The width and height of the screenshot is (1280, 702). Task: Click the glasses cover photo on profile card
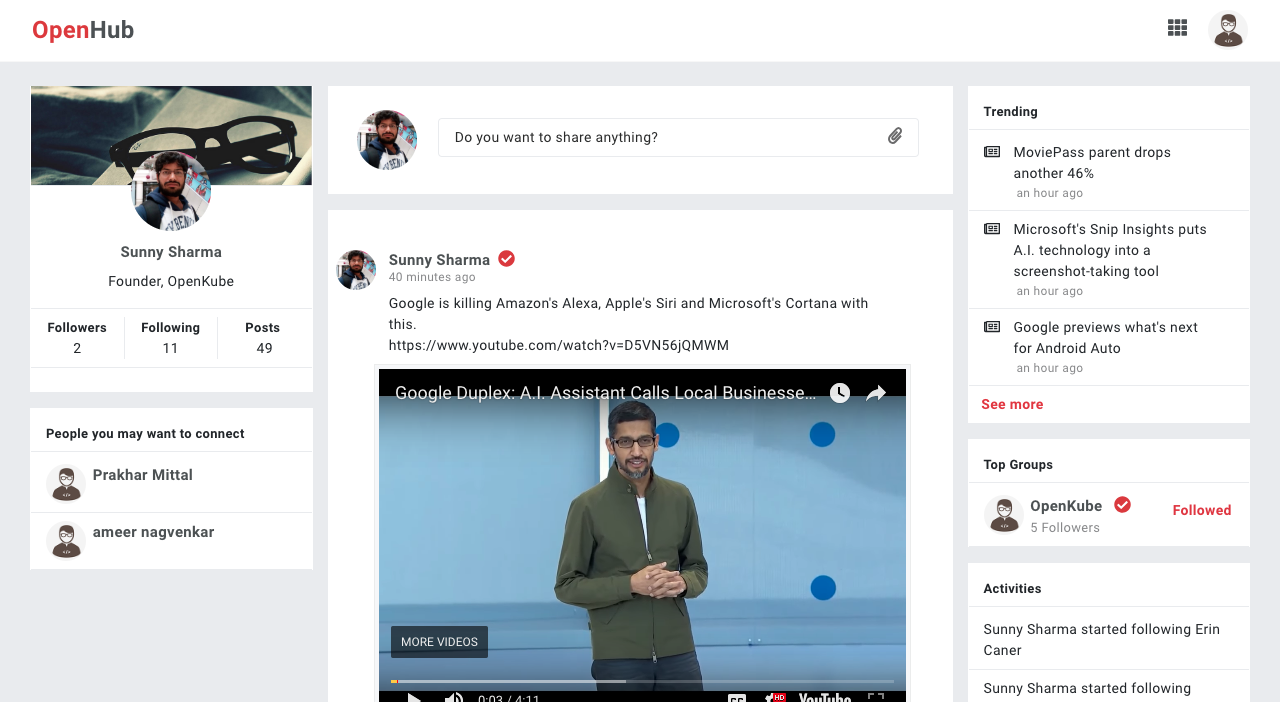171,135
